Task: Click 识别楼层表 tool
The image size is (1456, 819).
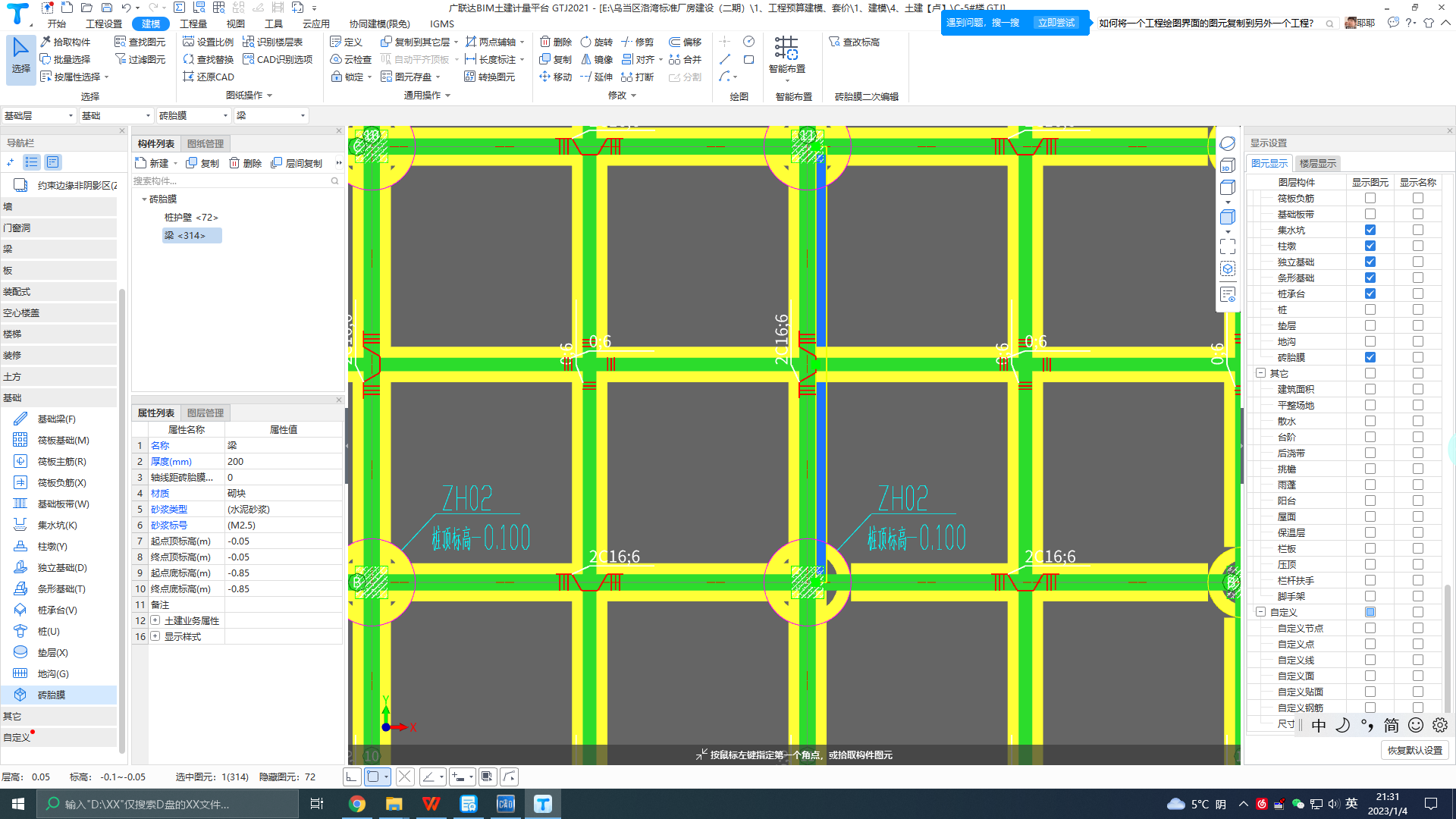Action: tap(273, 42)
